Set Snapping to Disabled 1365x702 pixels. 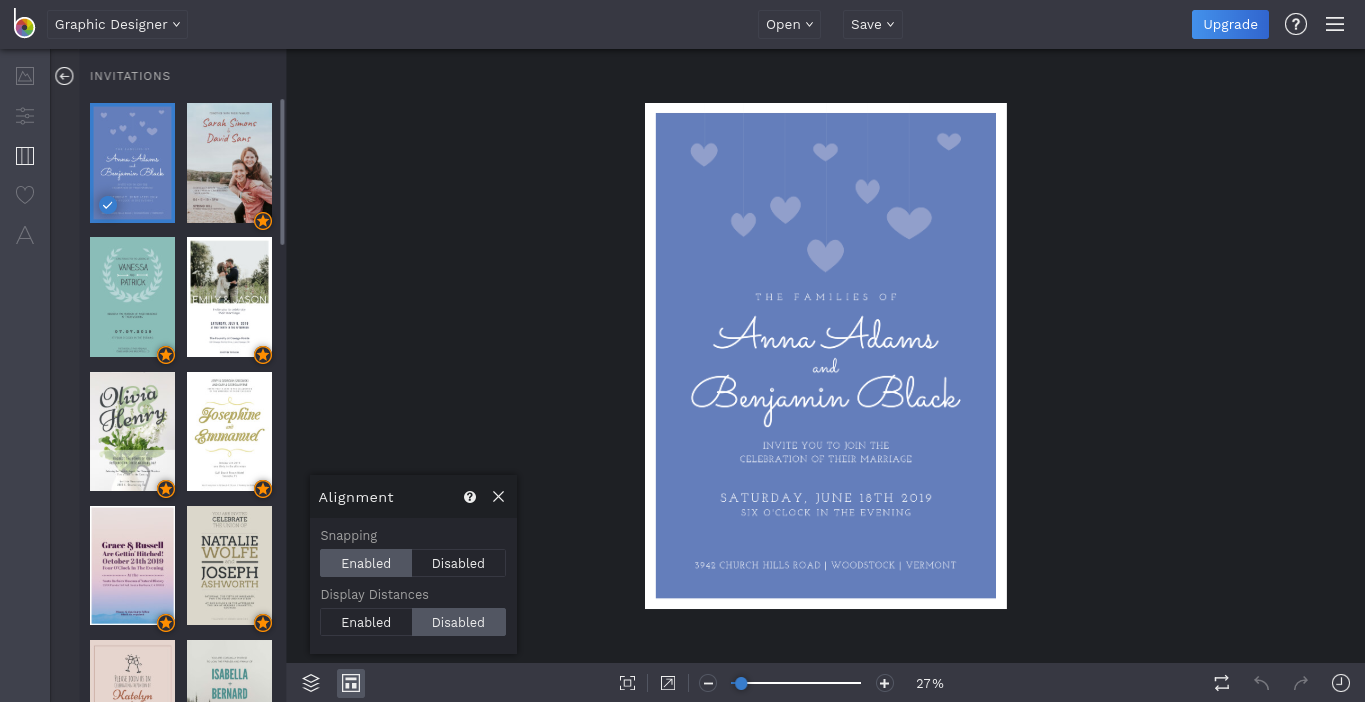[458, 563]
